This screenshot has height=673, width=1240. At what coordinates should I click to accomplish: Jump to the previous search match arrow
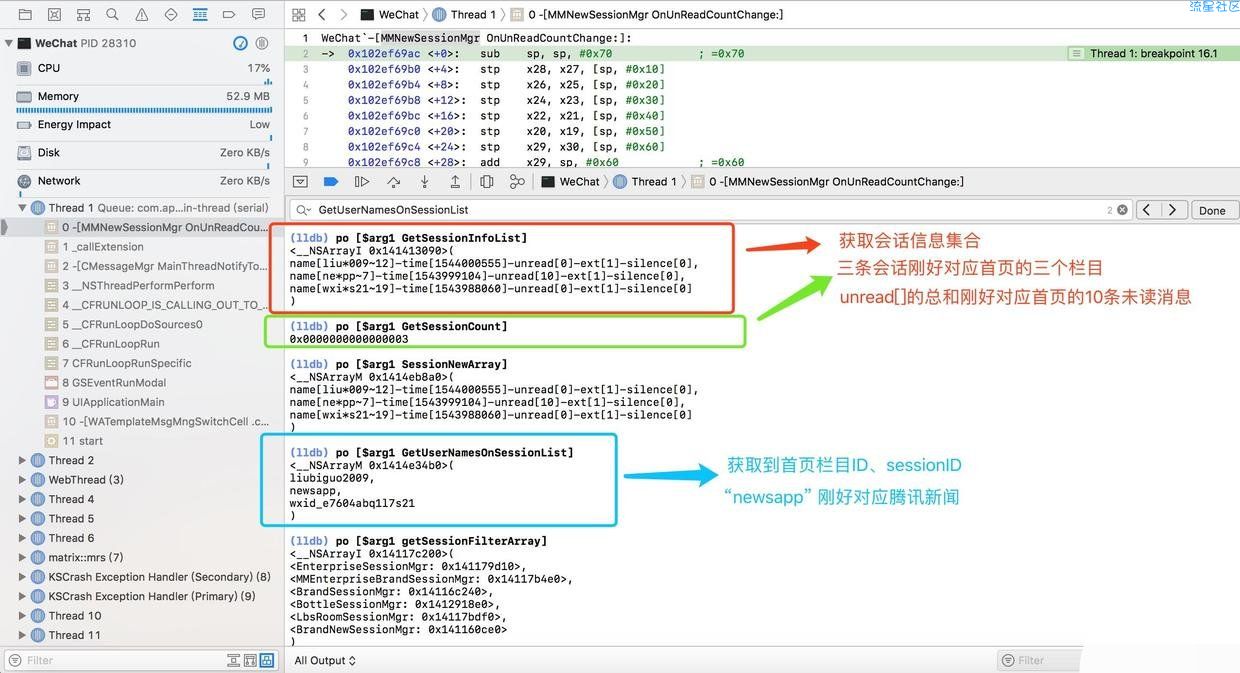click(x=1149, y=210)
